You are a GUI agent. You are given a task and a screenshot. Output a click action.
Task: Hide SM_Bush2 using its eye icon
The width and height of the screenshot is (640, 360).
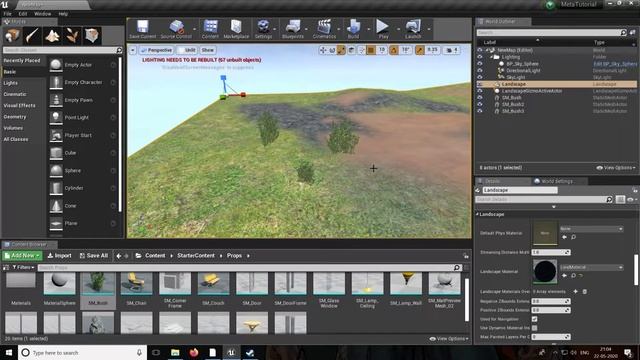point(480,104)
